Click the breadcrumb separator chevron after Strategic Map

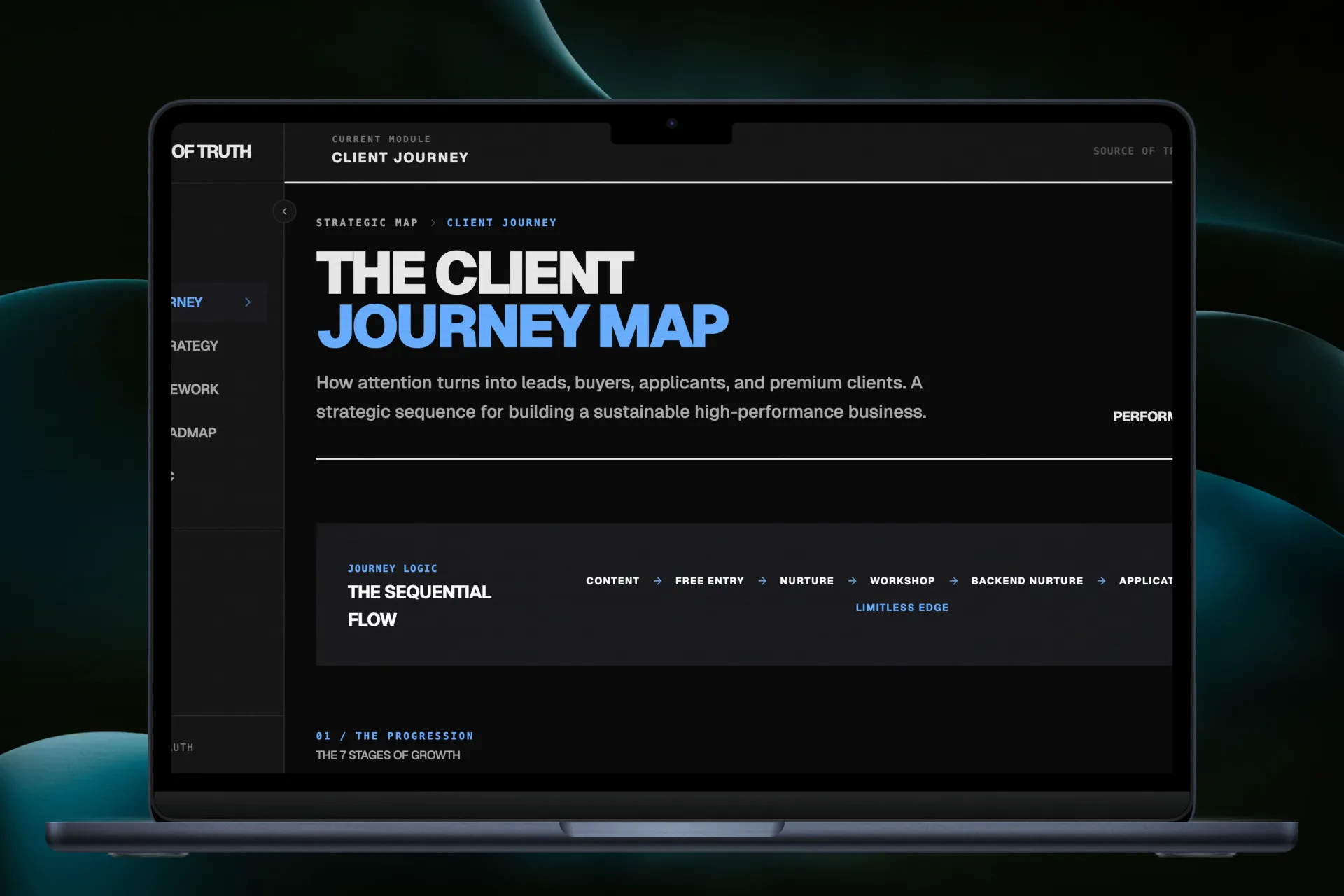pos(433,223)
